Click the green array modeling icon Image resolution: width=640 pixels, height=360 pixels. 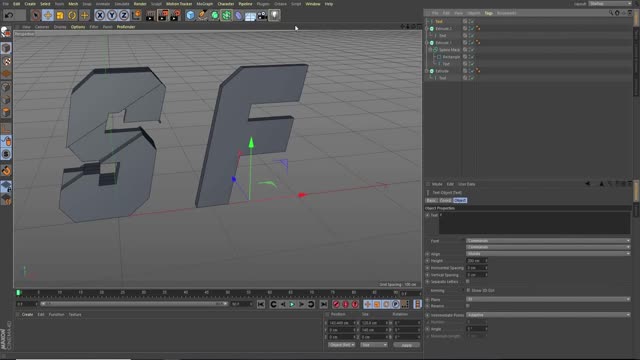point(227,16)
